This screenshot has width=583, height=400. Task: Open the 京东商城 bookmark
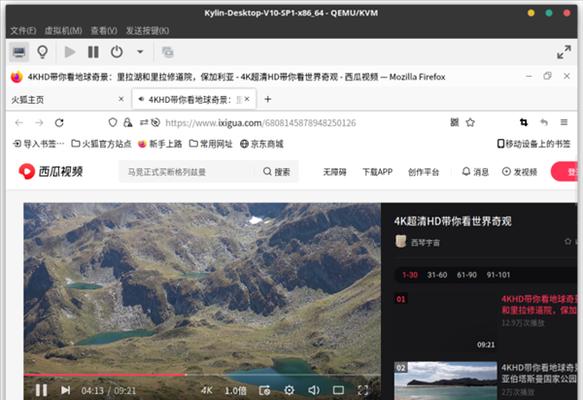tap(262, 143)
